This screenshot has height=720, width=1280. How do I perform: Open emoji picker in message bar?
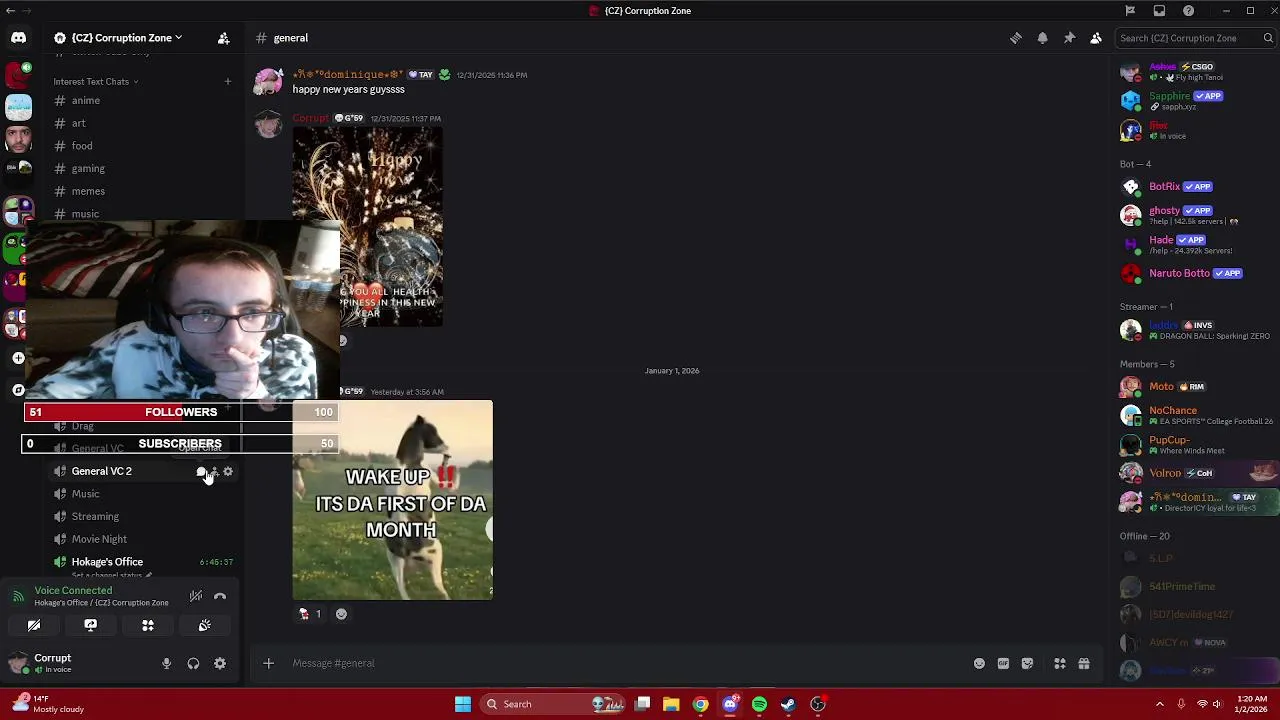coord(979,663)
